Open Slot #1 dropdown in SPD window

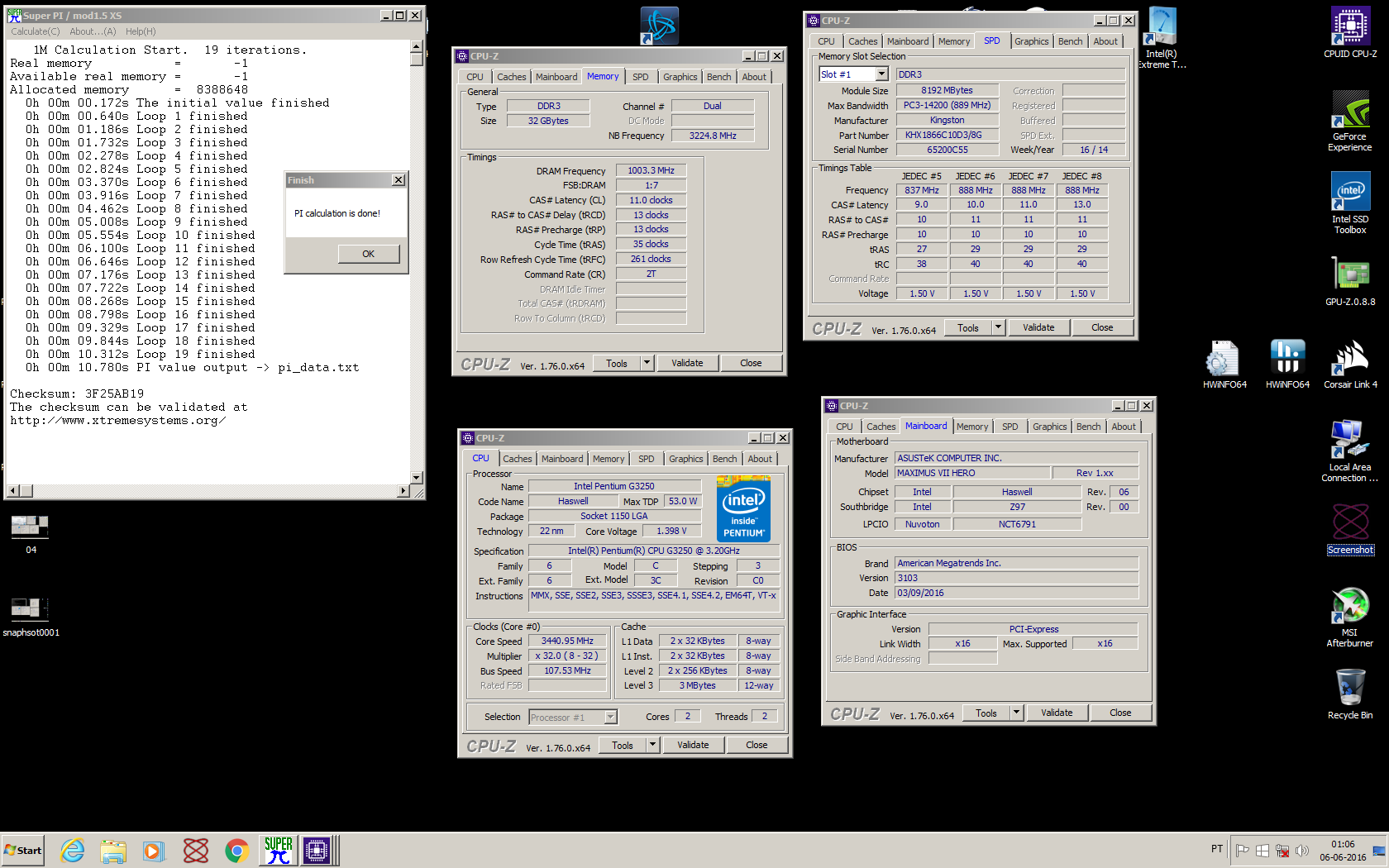pyautogui.click(x=881, y=74)
